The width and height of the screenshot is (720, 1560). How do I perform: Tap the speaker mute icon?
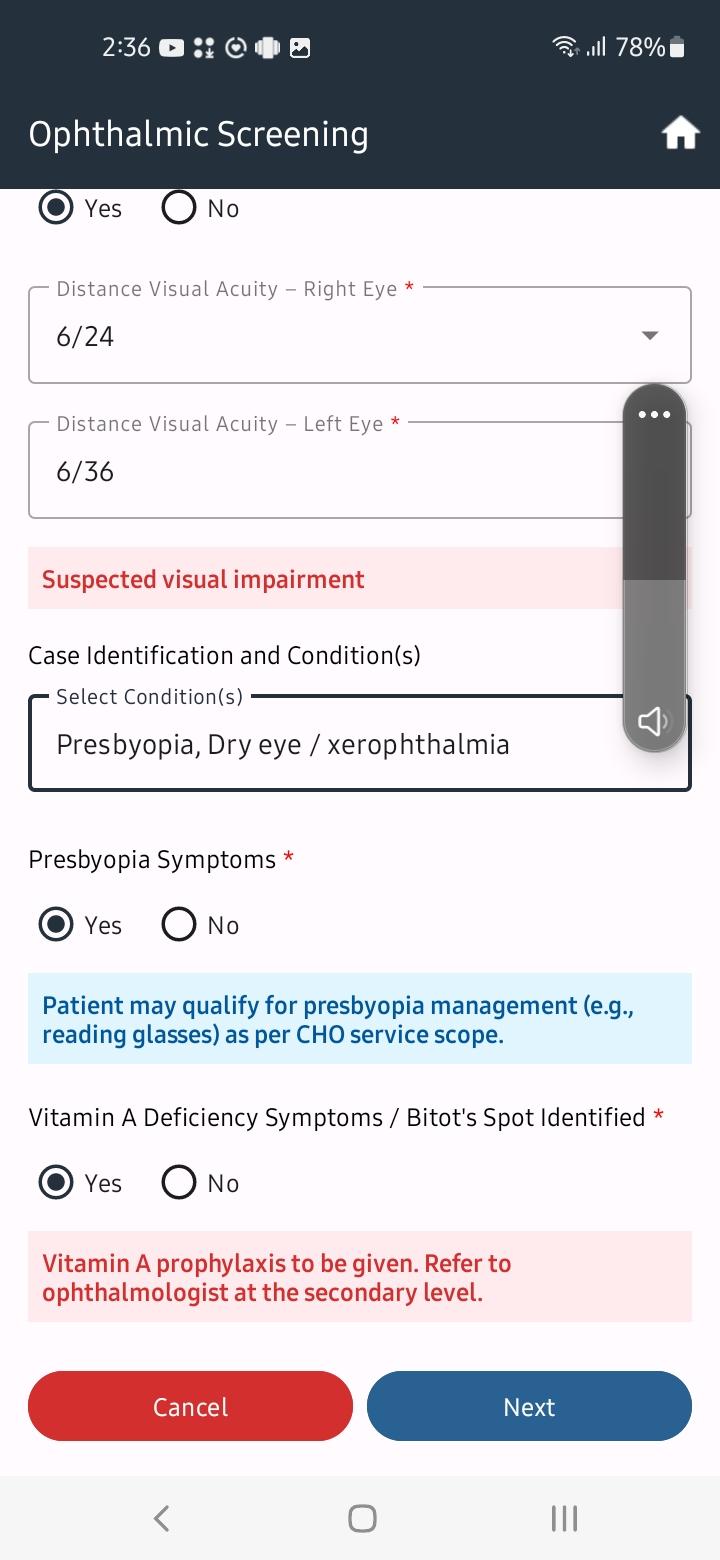[x=654, y=721]
